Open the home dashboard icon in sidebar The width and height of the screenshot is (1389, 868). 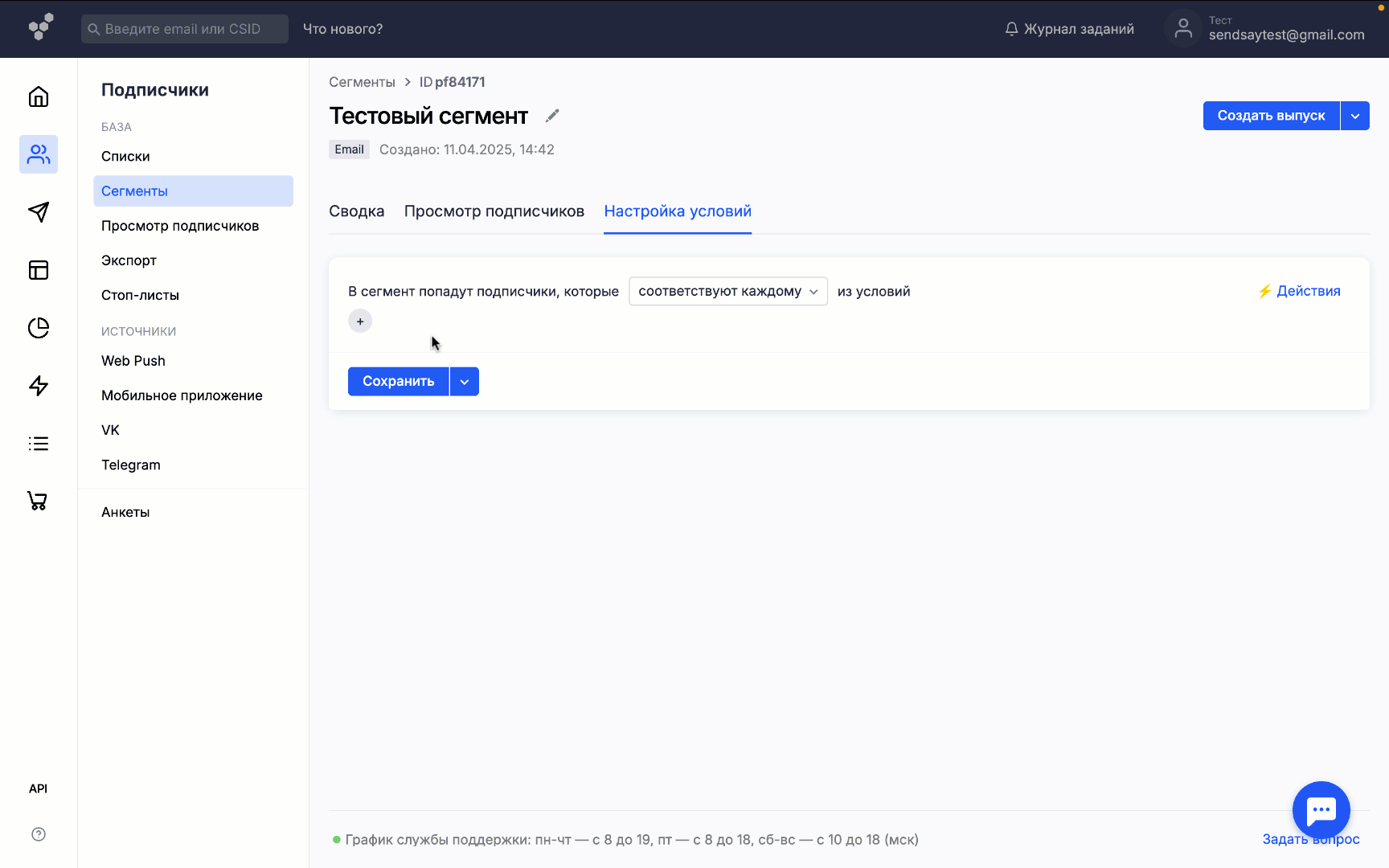[39, 97]
